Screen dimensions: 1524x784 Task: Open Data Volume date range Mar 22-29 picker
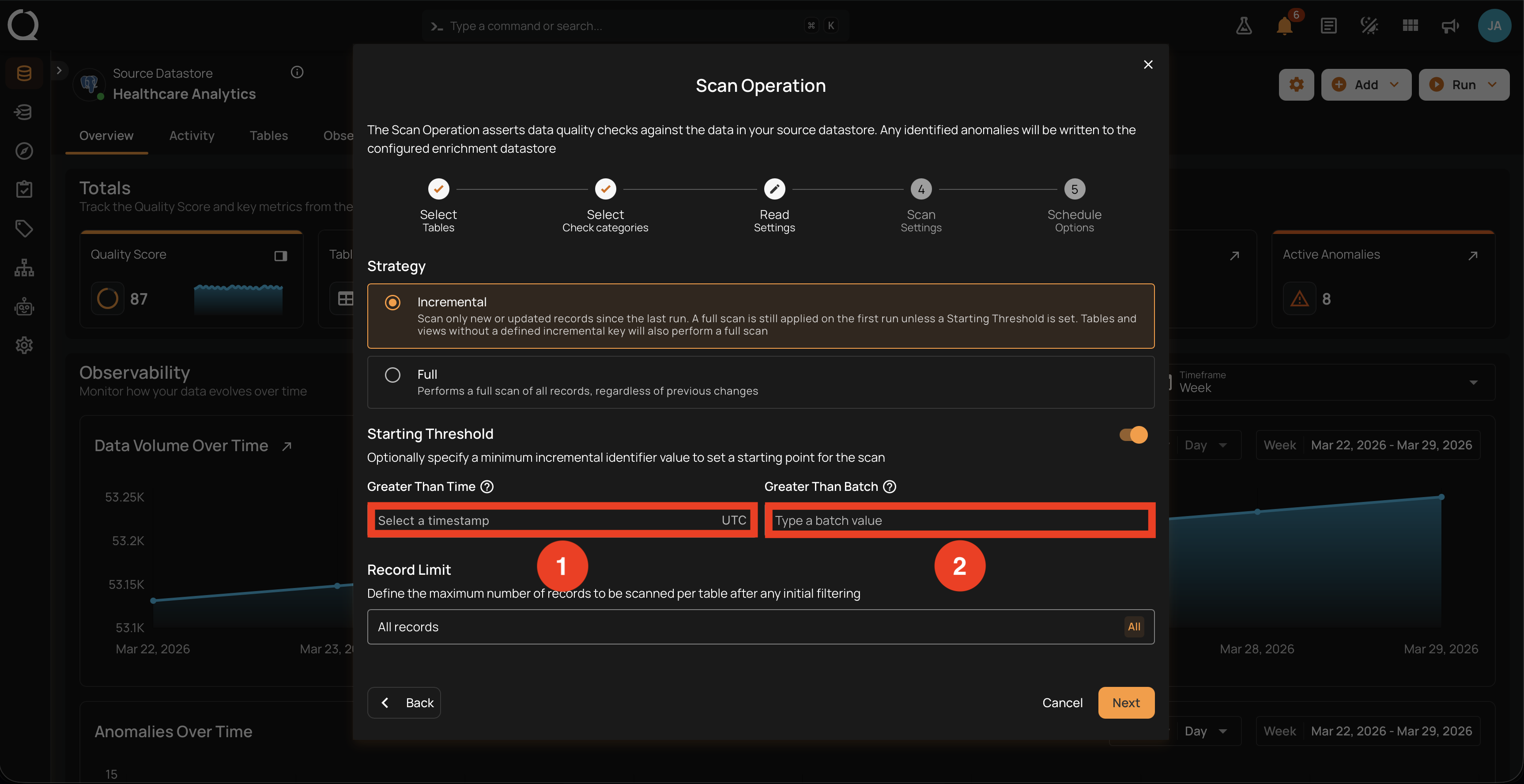[1368, 445]
